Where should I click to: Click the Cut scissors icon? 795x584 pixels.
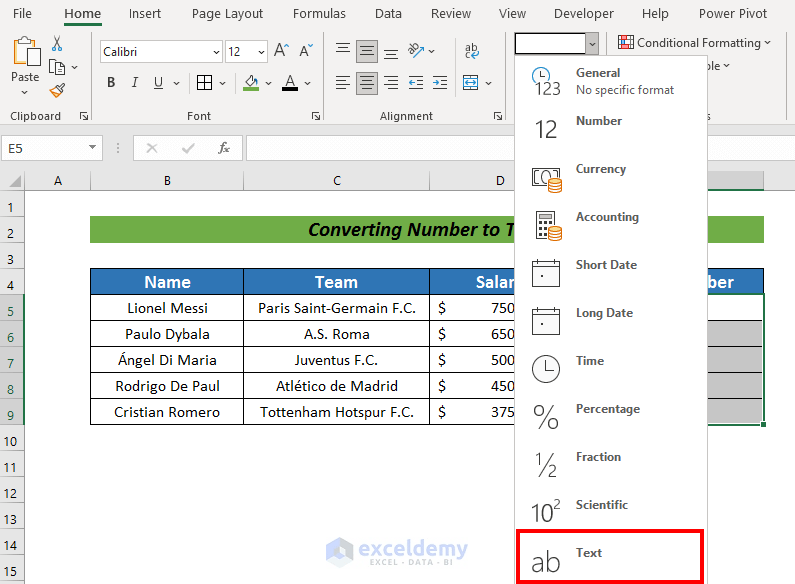(57, 44)
